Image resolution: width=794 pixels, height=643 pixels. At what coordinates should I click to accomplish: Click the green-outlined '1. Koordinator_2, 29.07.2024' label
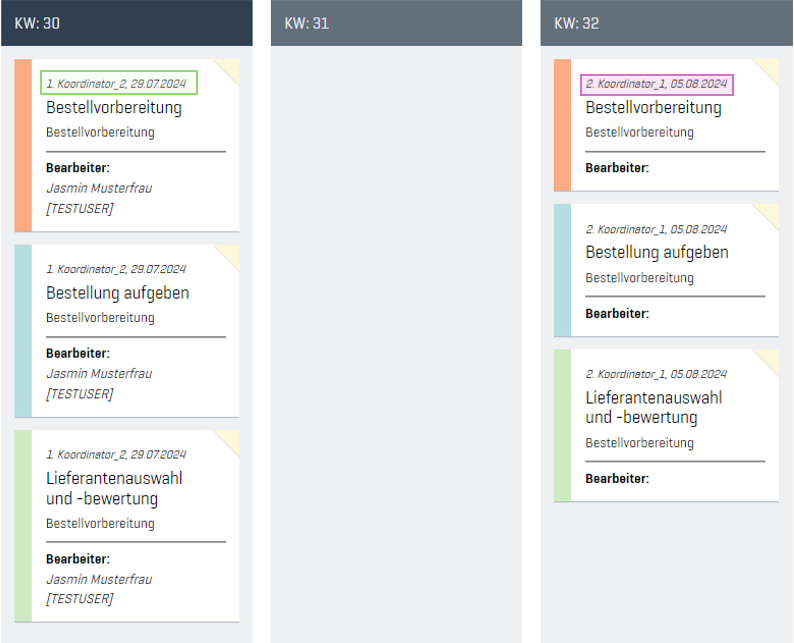pos(118,83)
